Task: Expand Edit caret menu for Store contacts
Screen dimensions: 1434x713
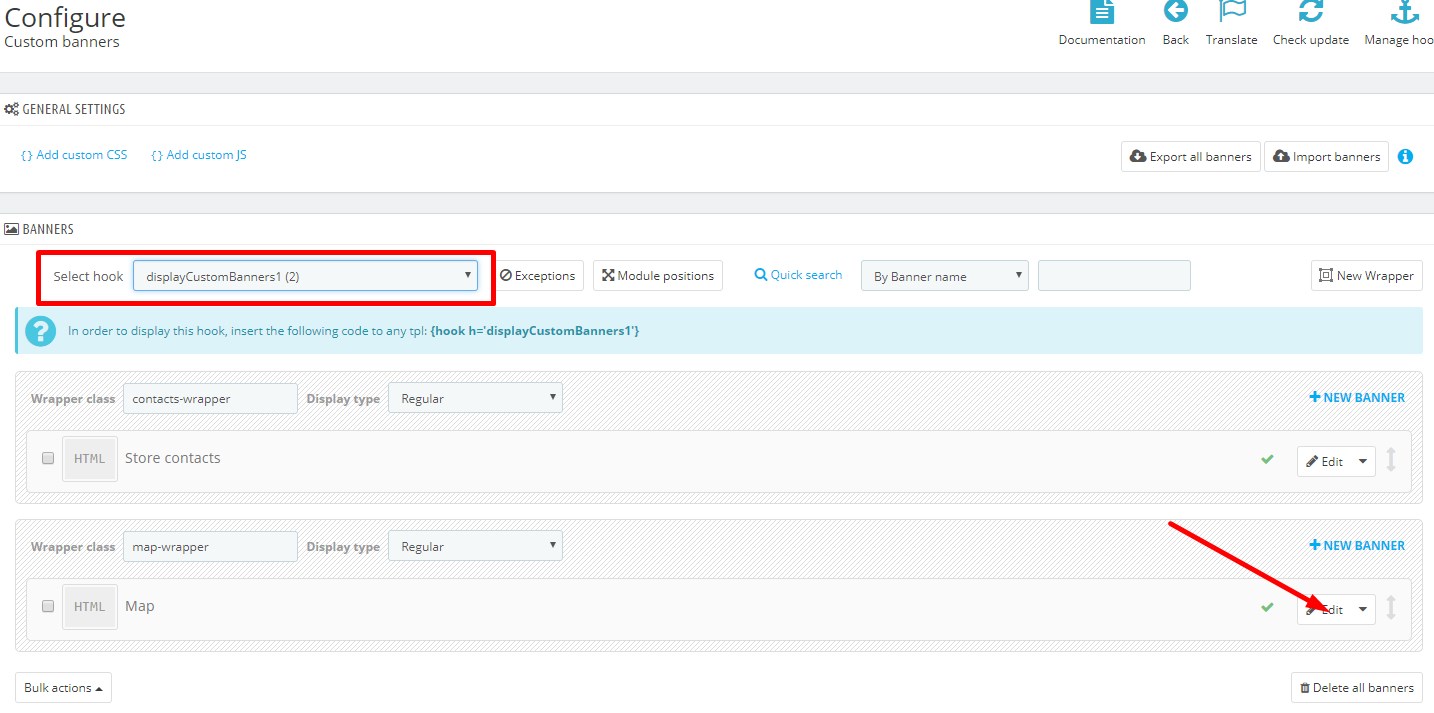Action: pyautogui.click(x=1362, y=462)
